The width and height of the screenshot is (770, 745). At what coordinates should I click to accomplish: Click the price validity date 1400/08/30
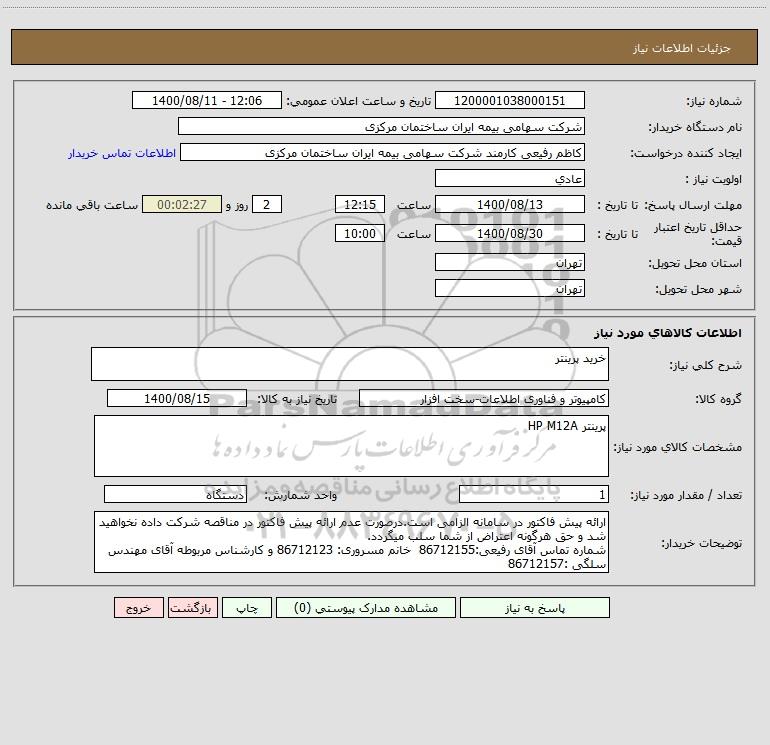[x=510, y=233]
